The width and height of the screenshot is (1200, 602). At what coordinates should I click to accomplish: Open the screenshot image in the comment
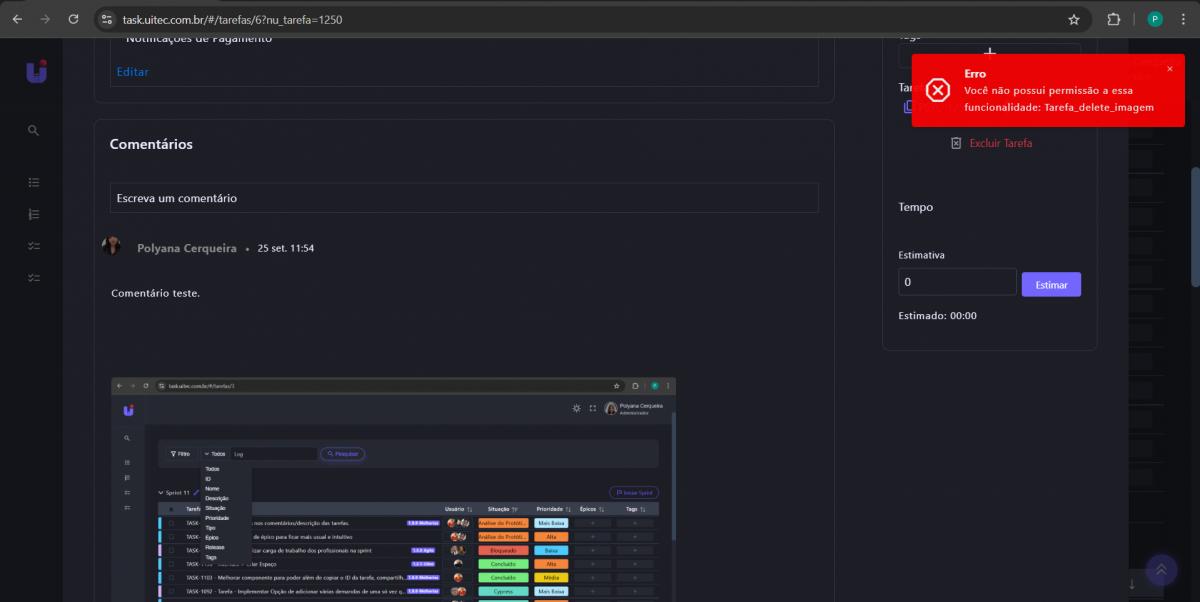point(393,489)
